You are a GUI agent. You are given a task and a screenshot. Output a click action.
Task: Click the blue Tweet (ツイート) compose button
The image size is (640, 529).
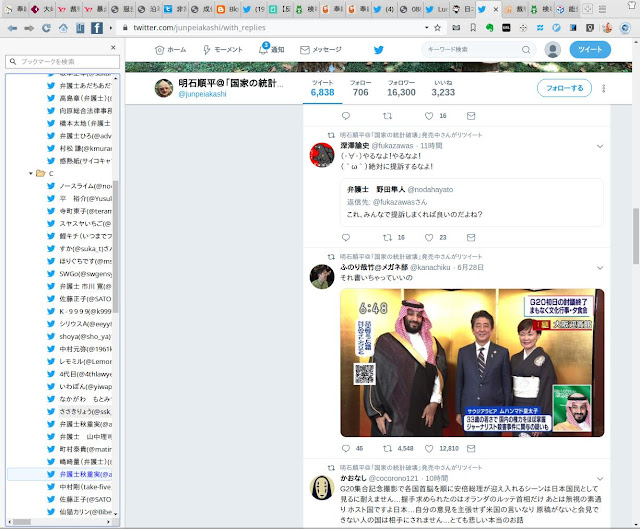[x=590, y=50]
